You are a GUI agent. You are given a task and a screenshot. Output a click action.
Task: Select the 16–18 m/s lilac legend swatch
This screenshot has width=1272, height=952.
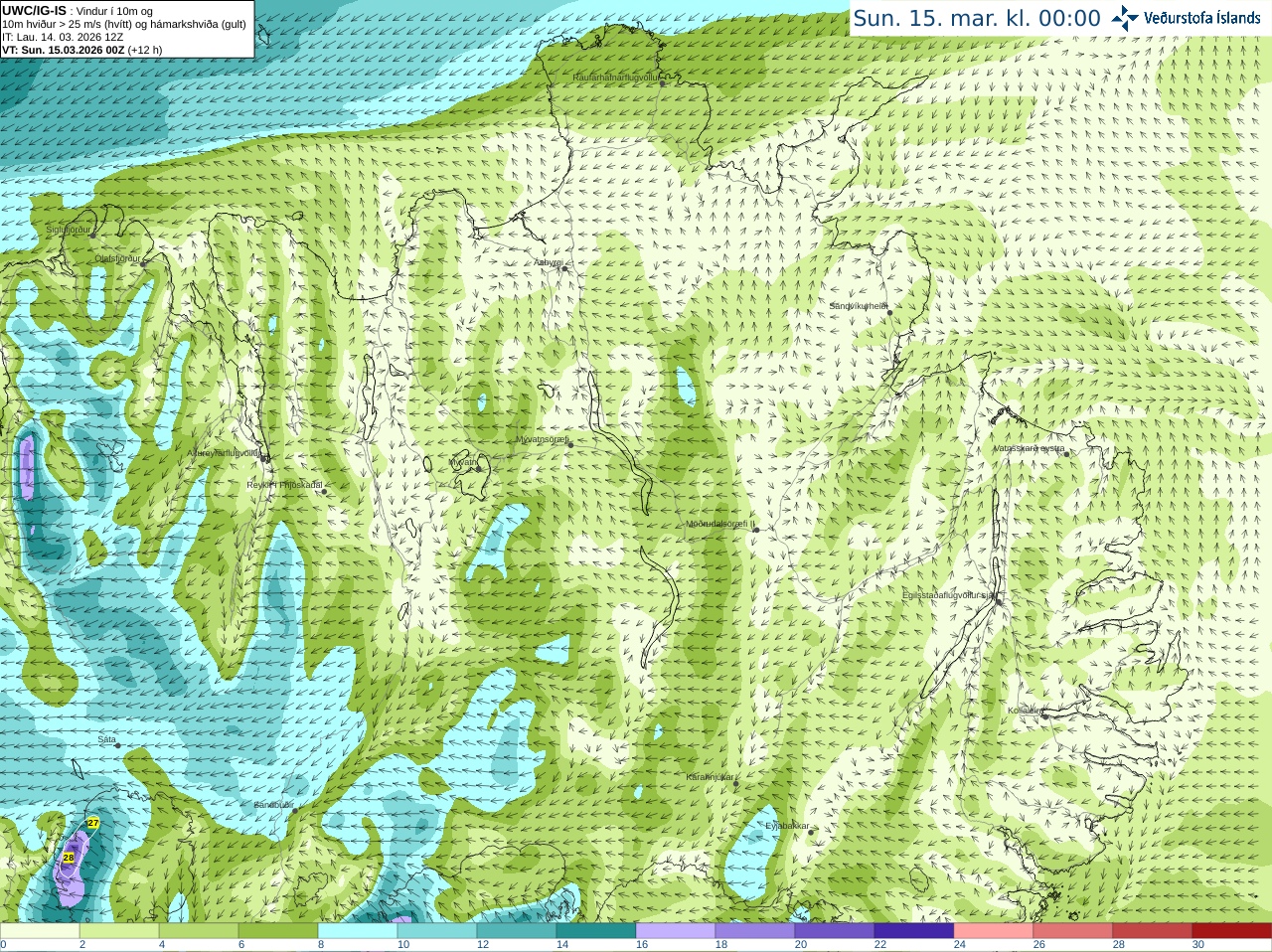(x=676, y=931)
